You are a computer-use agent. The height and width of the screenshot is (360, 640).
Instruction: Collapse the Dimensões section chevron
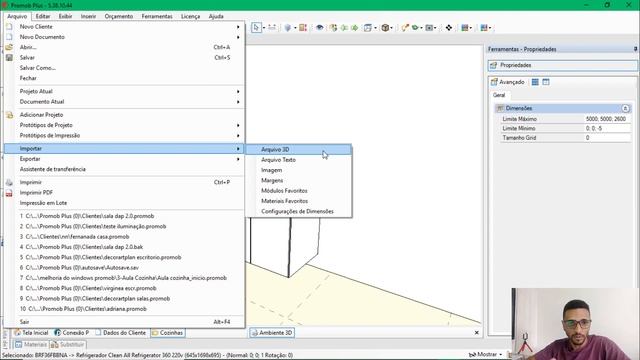point(625,108)
